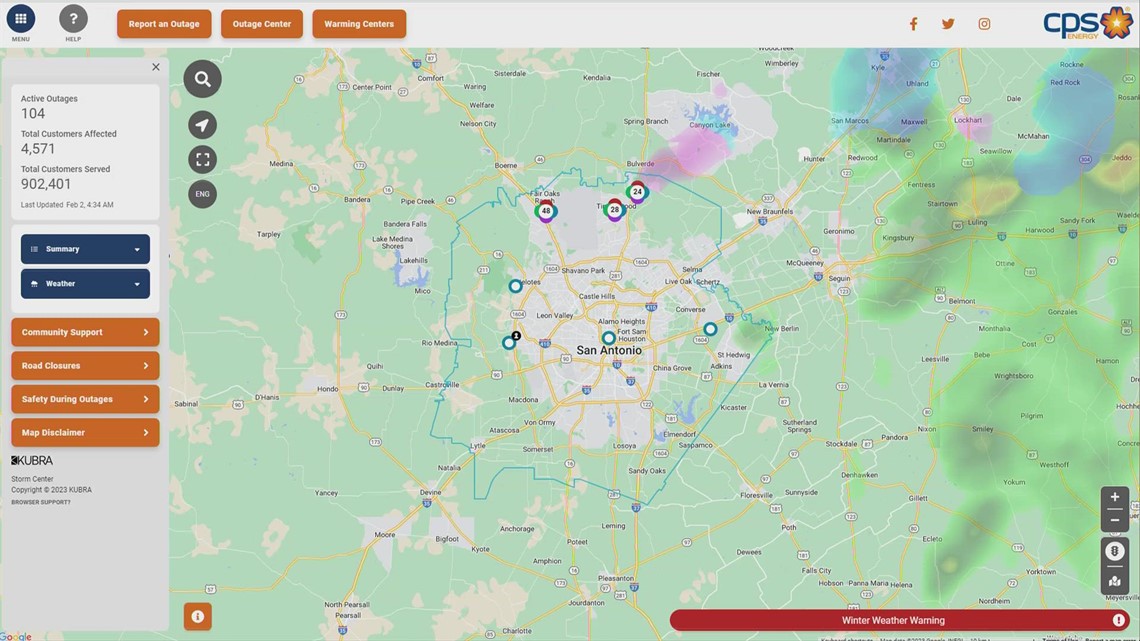Image resolution: width=1140 pixels, height=641 pixels.
Task: View Warming Centers
Action: (x=359, y=24)
